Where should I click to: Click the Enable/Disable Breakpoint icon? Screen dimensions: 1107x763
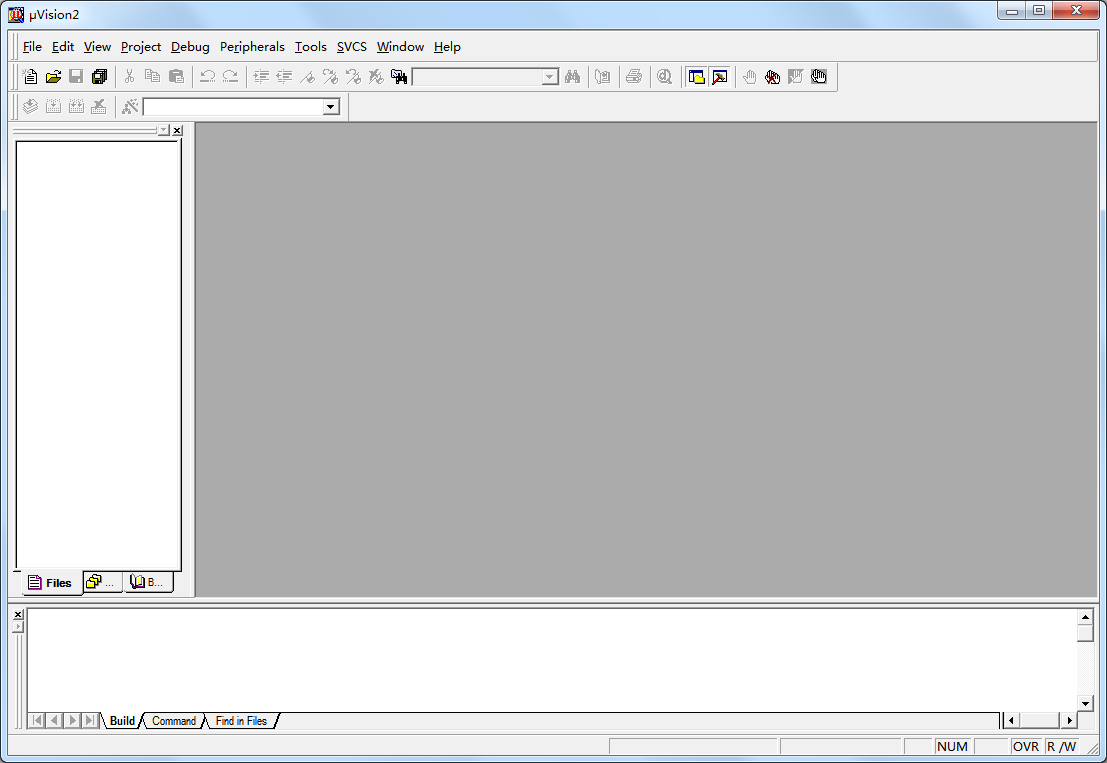click(x=796, y=77)
